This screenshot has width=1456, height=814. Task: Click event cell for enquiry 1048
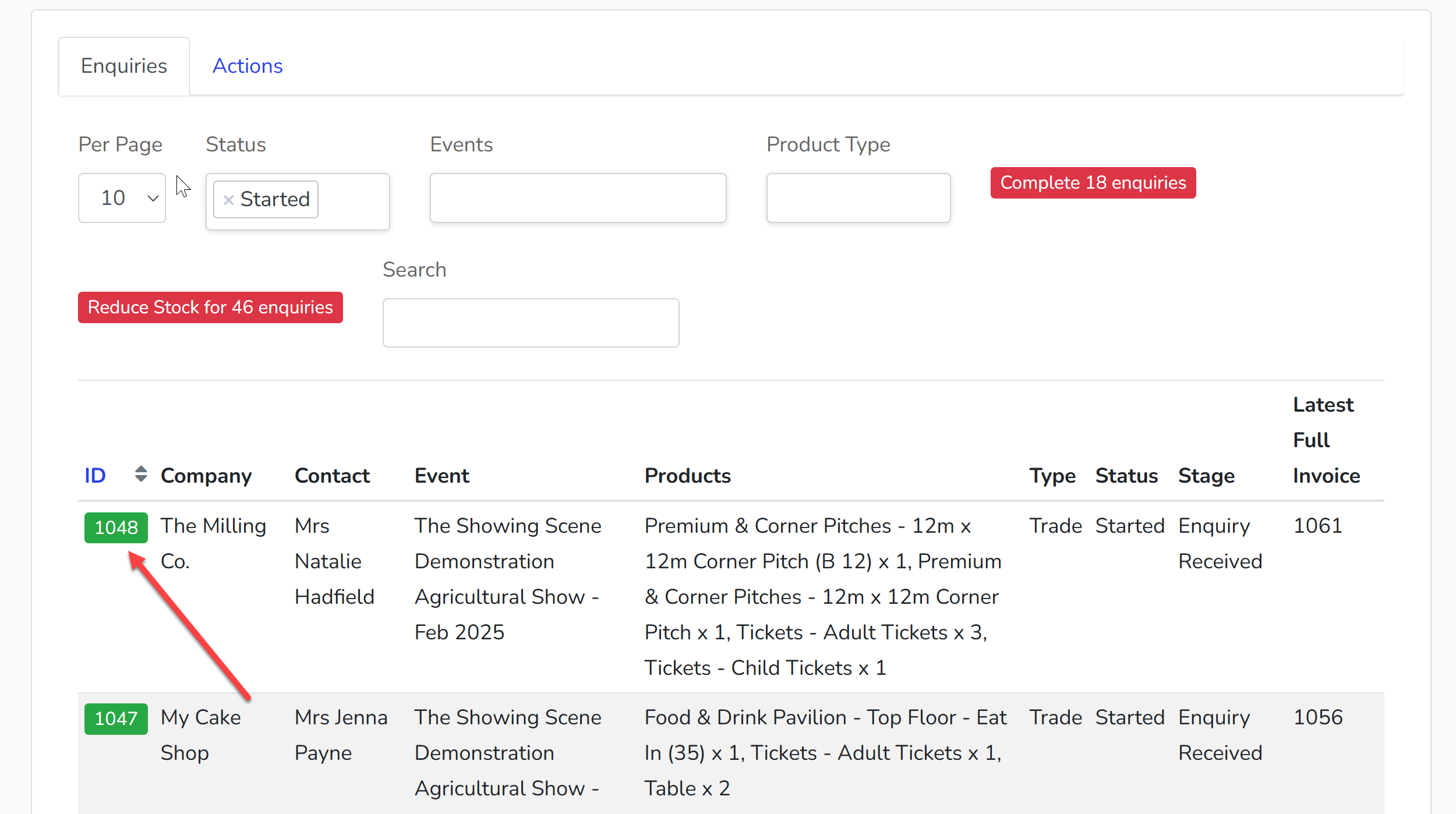click(x=507, y=579)
